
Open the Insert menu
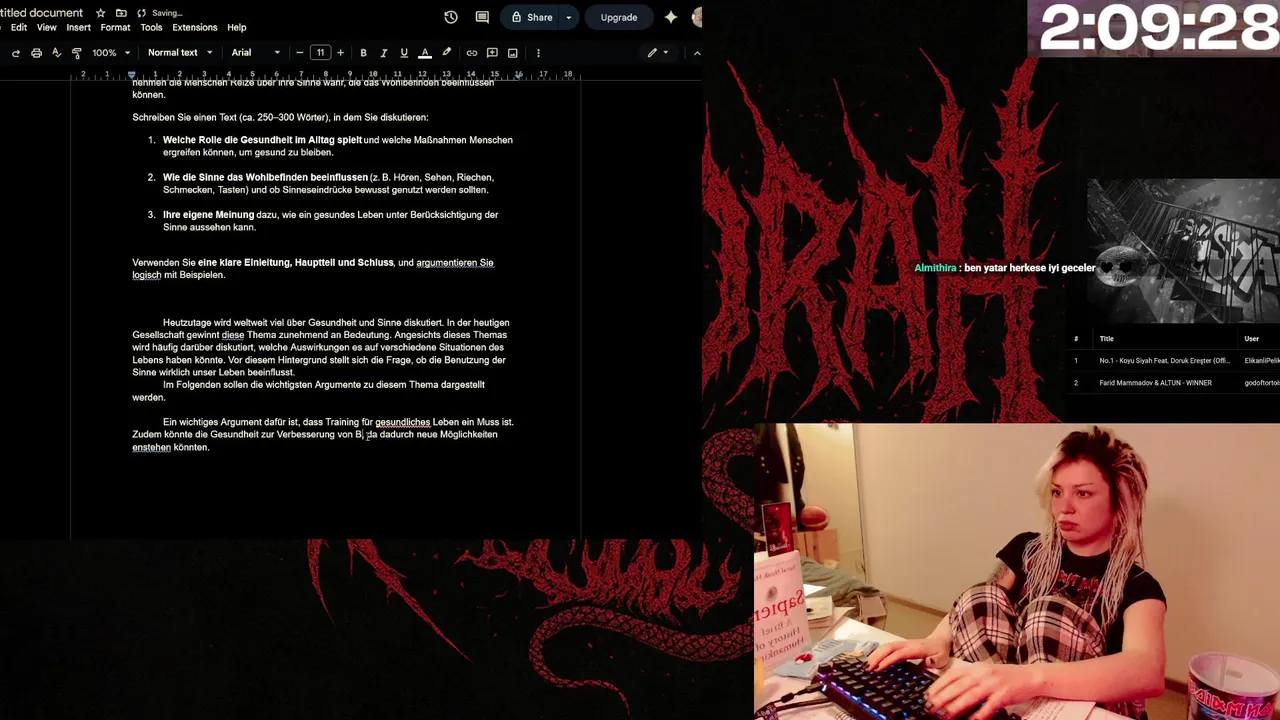(x=78, y=28)
